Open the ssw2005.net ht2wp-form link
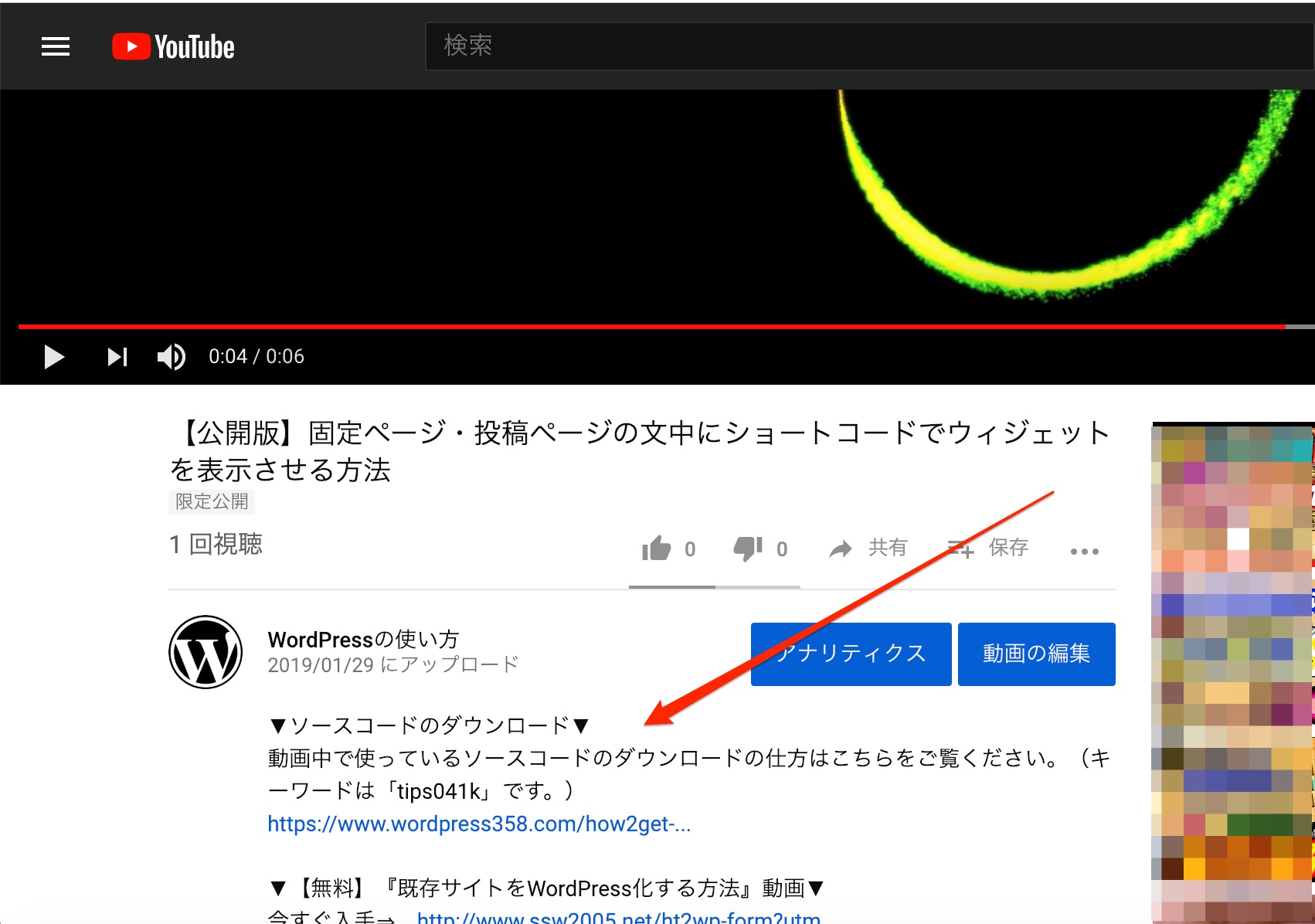 tap(619, 917)
